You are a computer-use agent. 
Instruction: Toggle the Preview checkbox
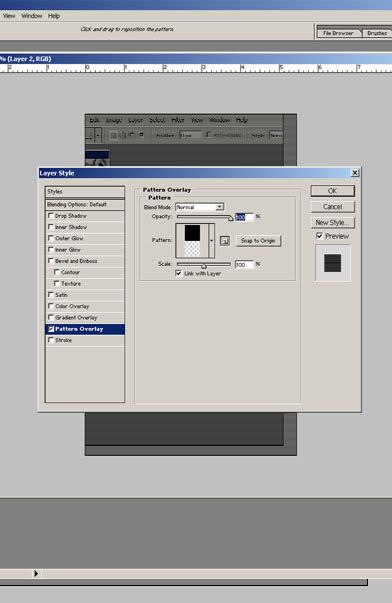click(x=319, y=236)
